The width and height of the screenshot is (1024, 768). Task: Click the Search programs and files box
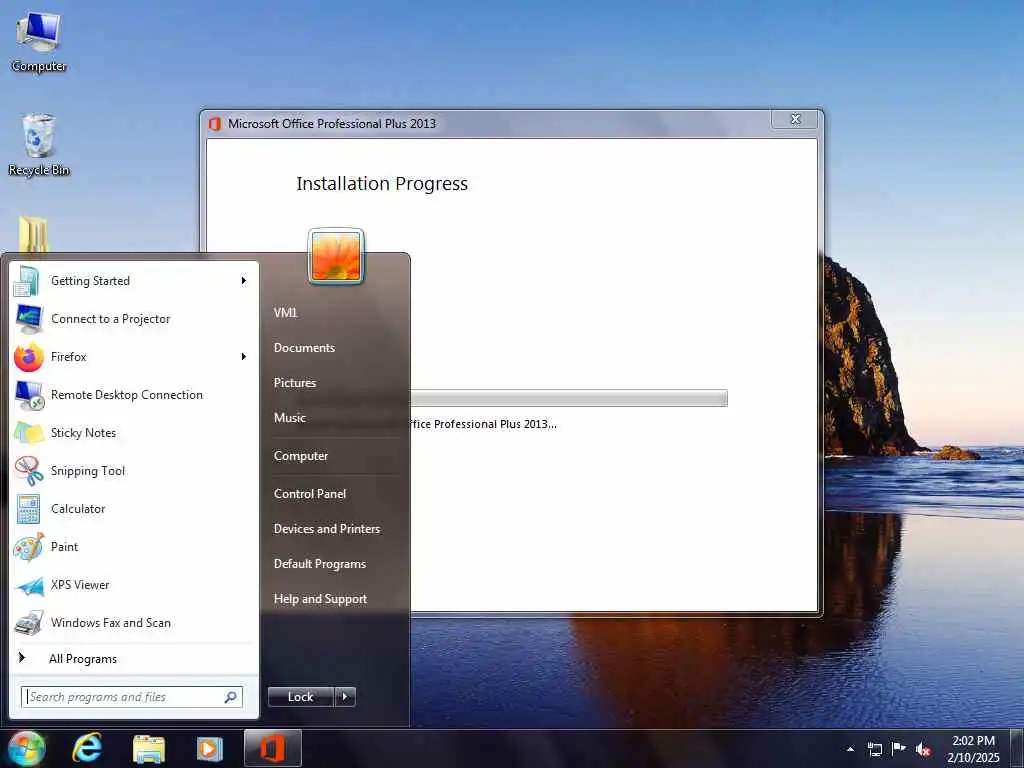pyautogui.click(x=132, y=697)
